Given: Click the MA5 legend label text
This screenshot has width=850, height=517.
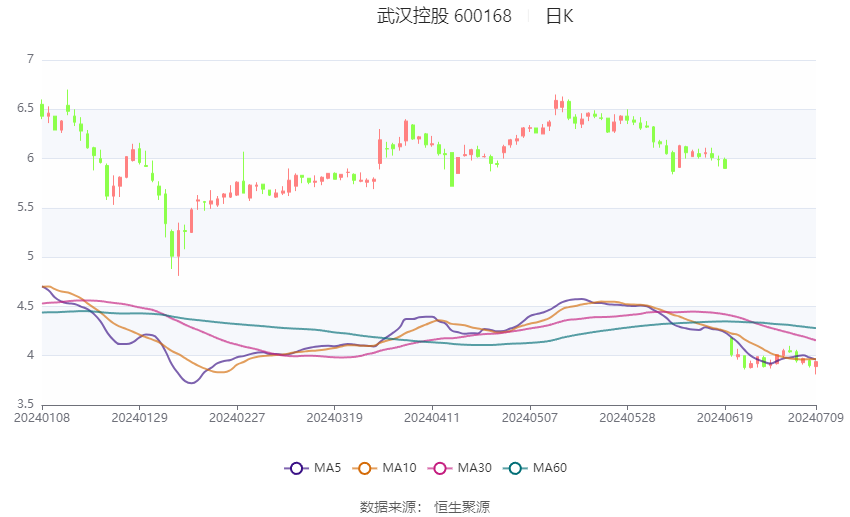Looking at the screenshot, I should pos(327,468).
